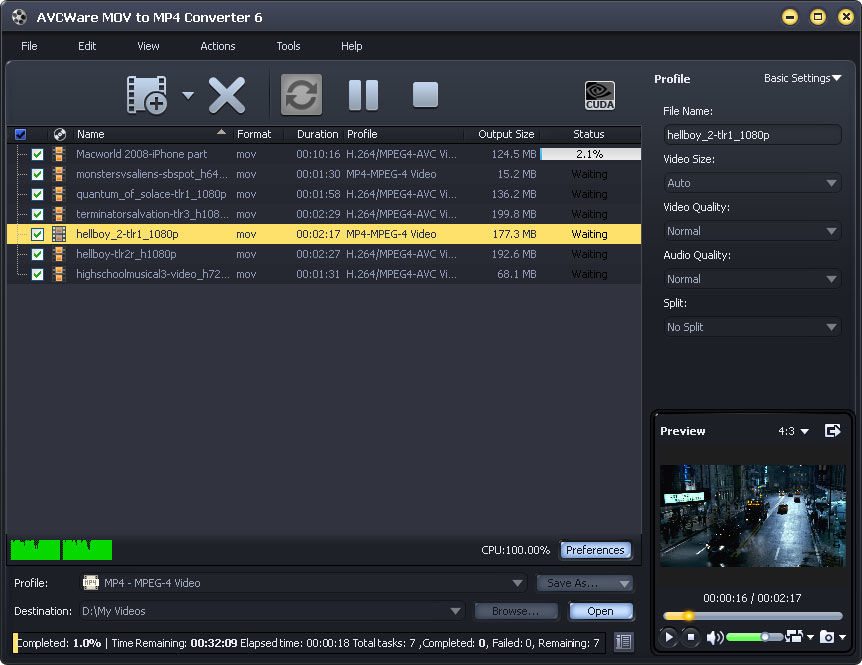Open the Help menu
Screen dimensions: 862x665
coord(351,46)
